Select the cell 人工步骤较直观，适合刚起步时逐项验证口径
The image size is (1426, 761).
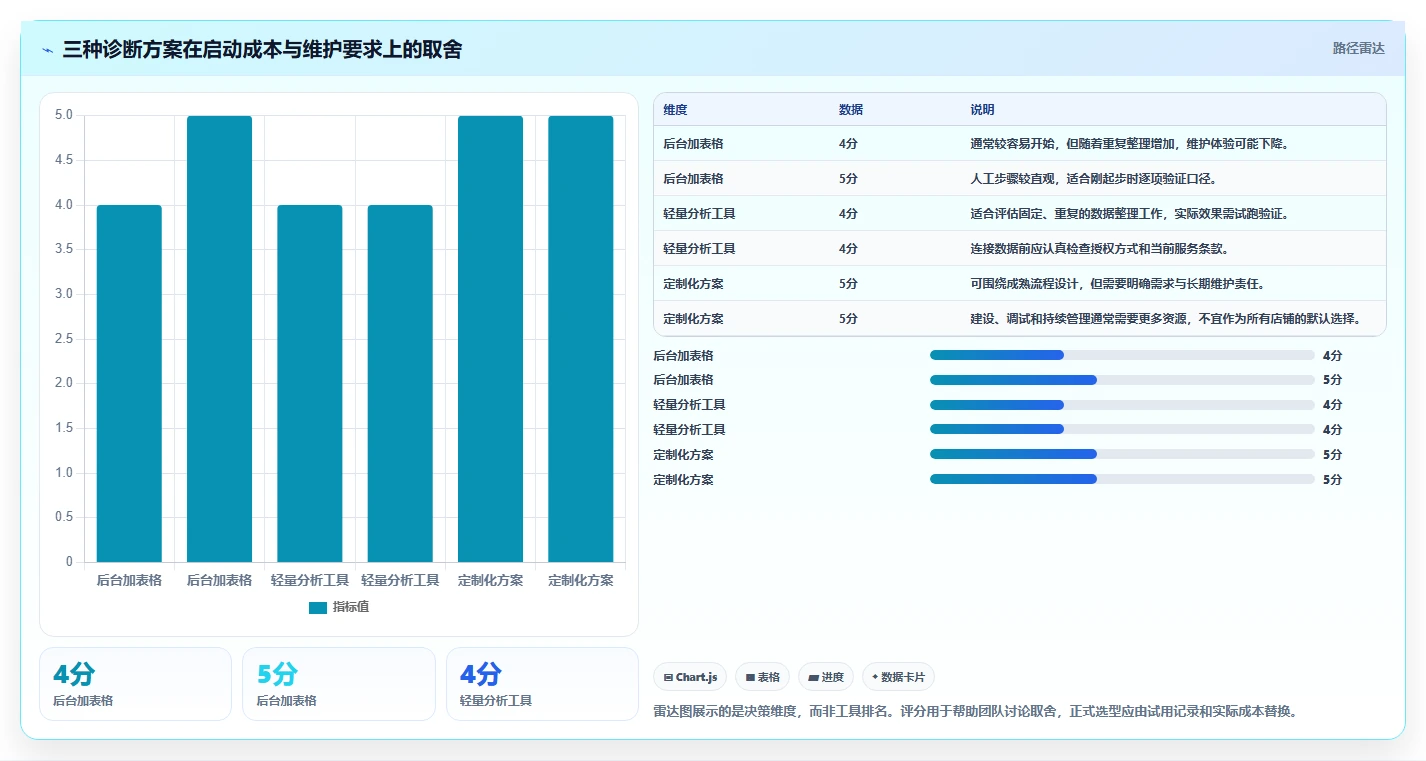tap(1093, 179)
